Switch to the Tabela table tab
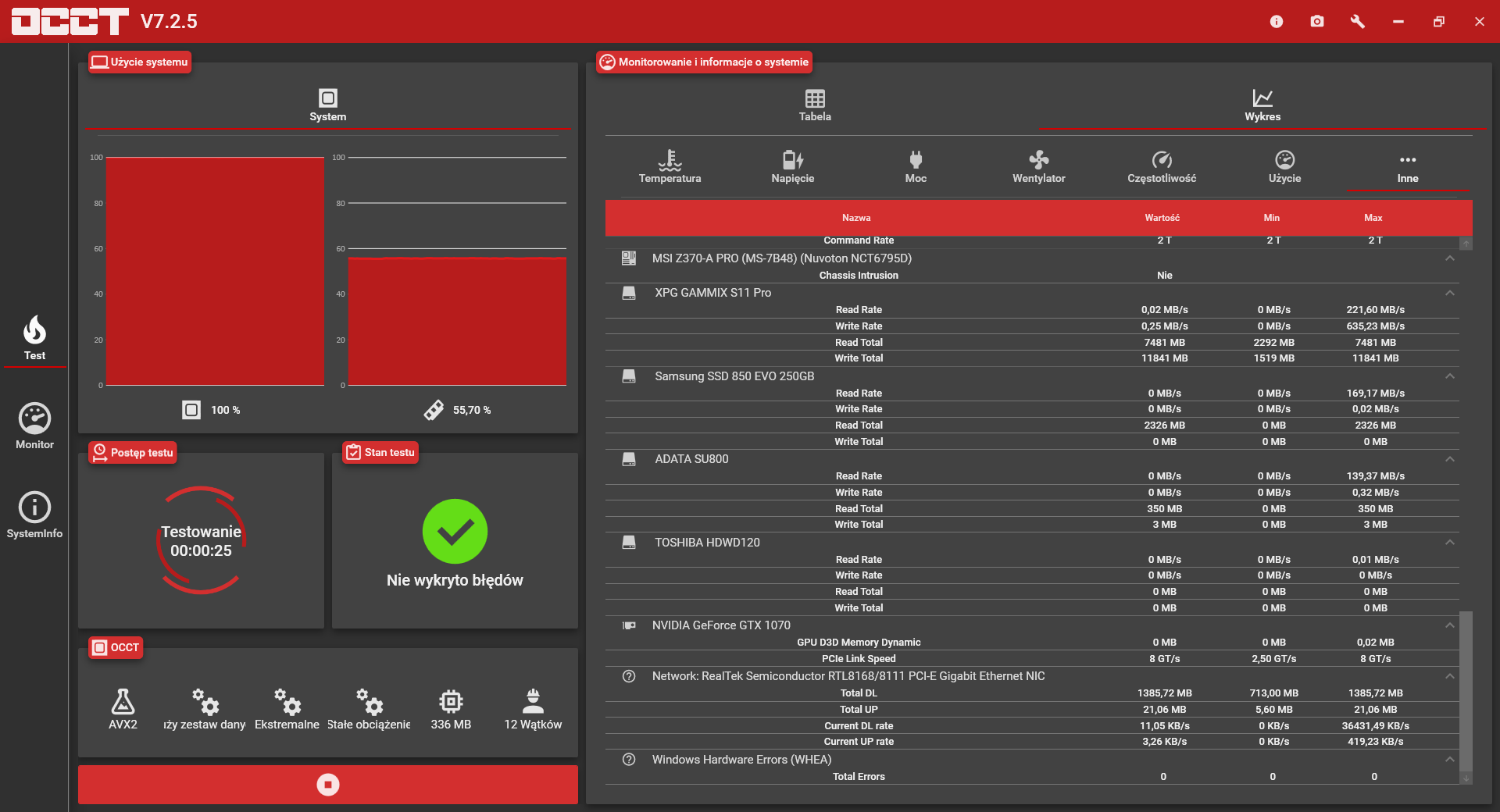 pos(815,105)
